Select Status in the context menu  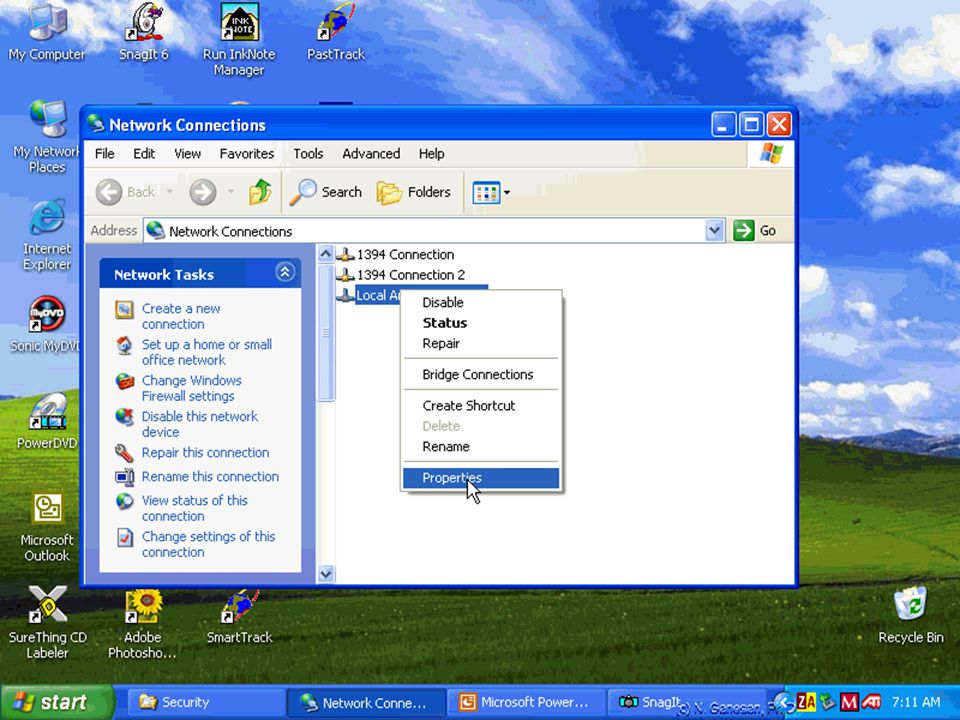point(481,323)
